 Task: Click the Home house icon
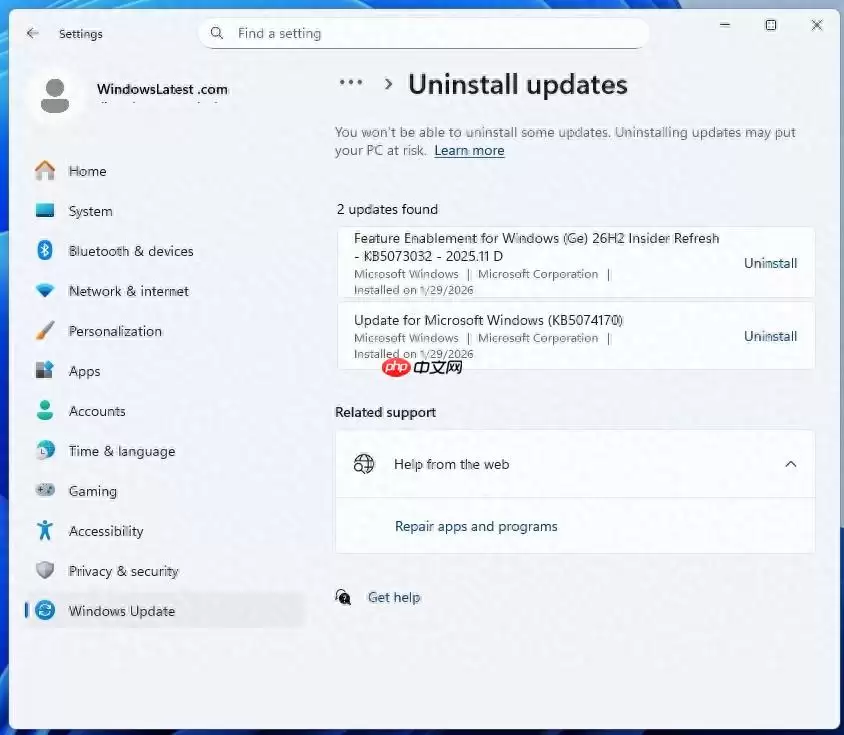(x=45, y=171)
